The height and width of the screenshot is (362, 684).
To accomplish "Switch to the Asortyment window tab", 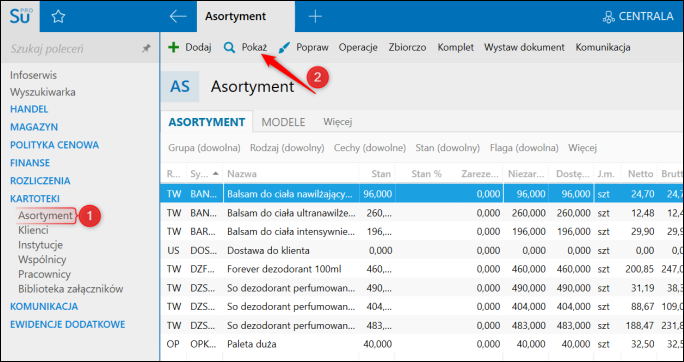I will pos(246,17).
